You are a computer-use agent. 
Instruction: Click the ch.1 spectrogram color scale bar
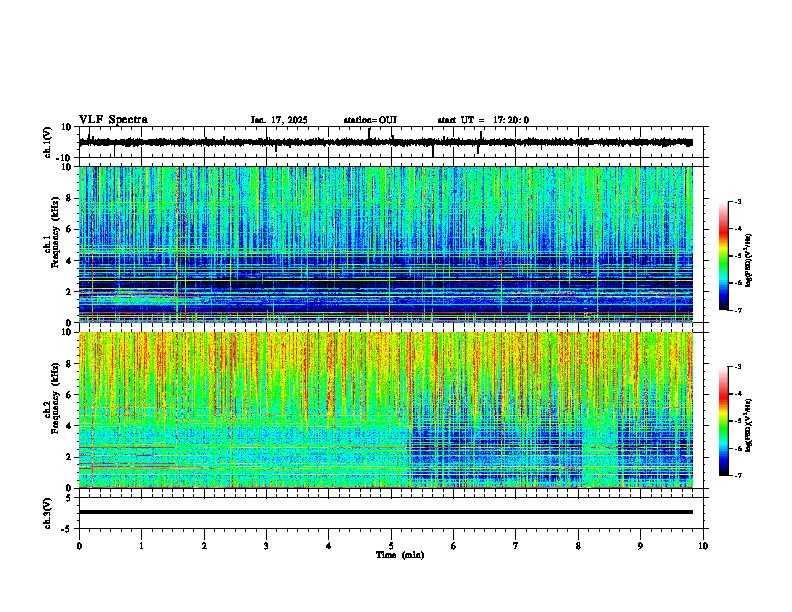[724, 256]
